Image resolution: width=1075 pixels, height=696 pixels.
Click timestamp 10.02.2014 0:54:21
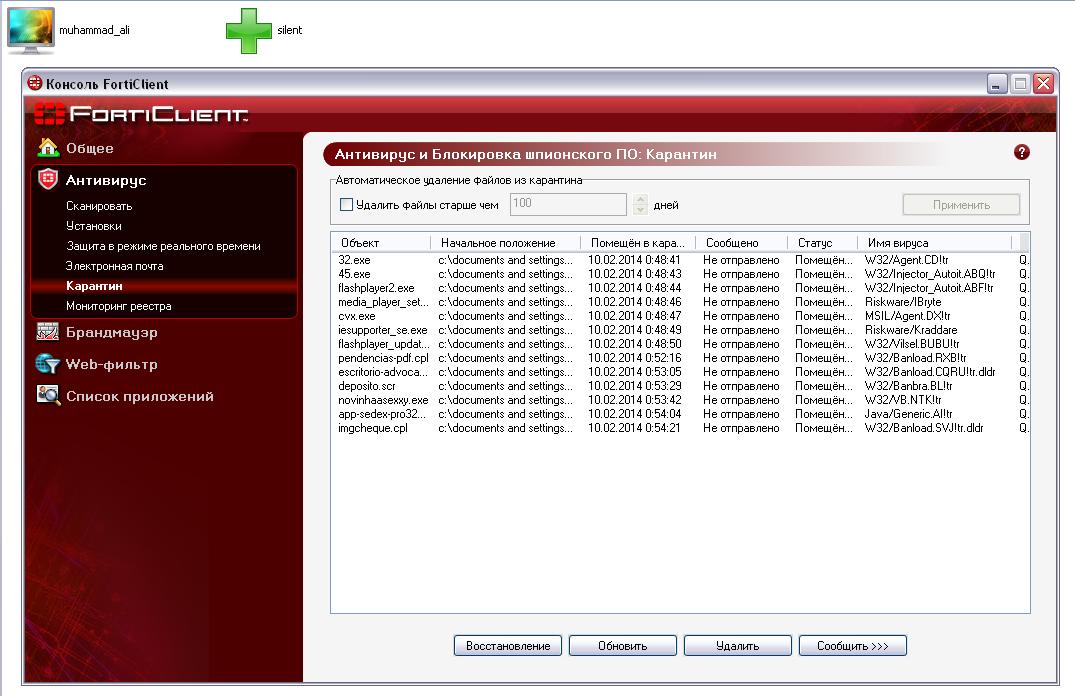click(635, 428)
